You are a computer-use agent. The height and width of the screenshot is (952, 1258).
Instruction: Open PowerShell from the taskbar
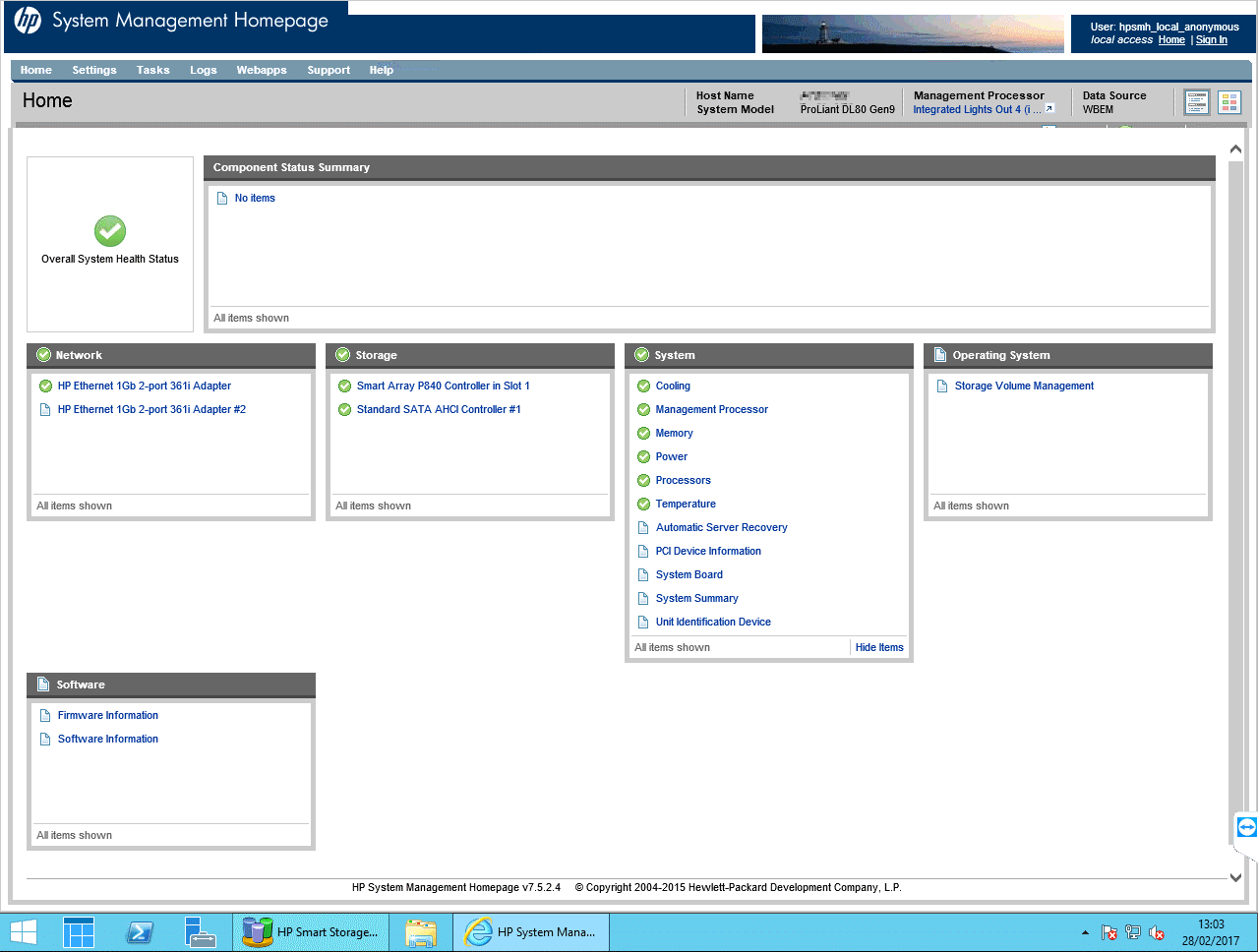pyautogui.click(x=140, y=932)
